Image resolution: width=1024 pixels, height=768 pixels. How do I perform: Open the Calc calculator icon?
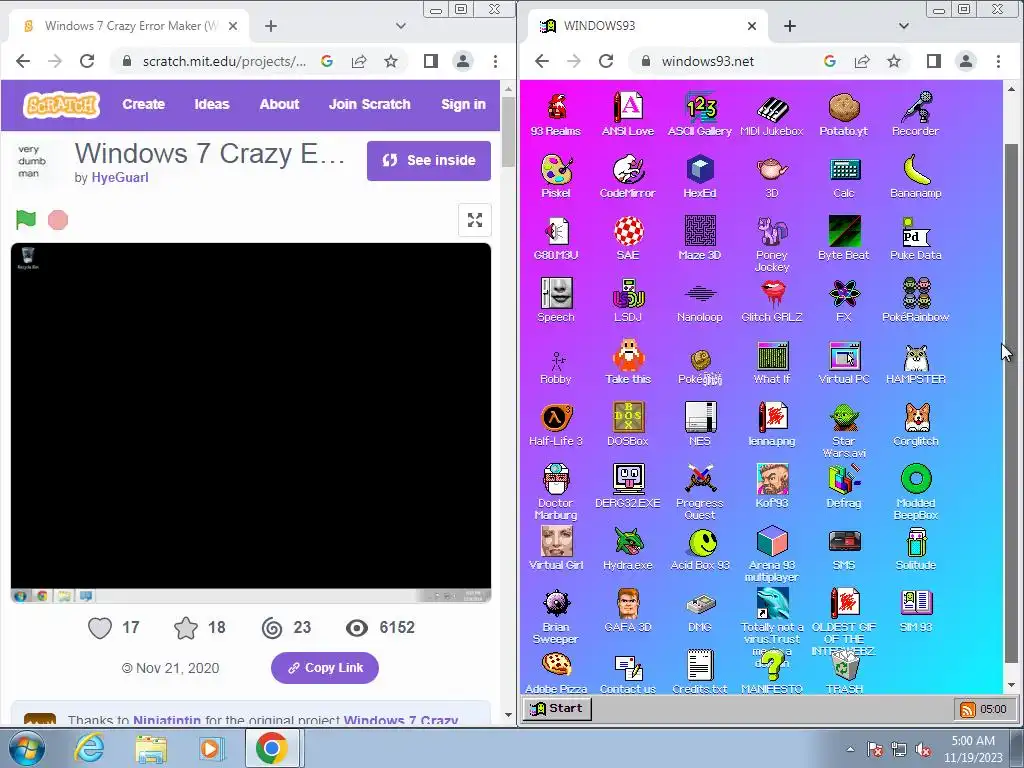tap(844, 176)
